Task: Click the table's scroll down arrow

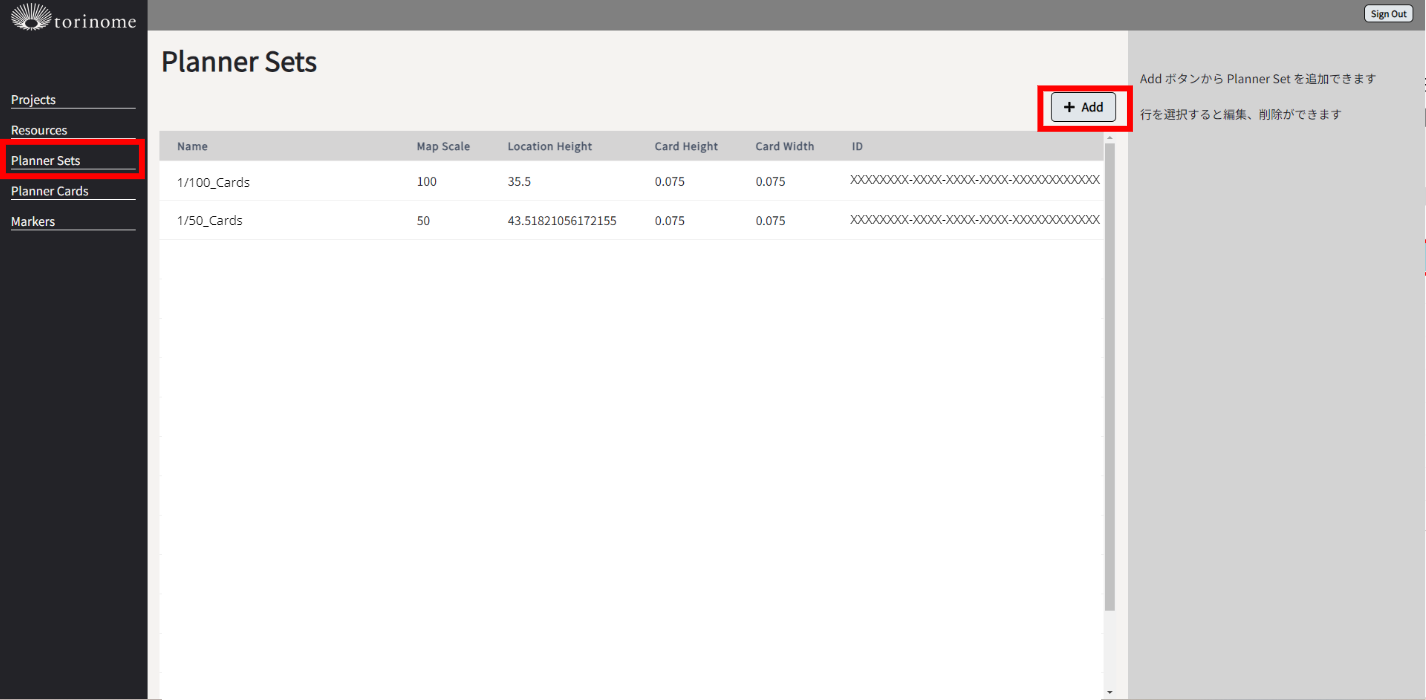Action: point(1109,691)
